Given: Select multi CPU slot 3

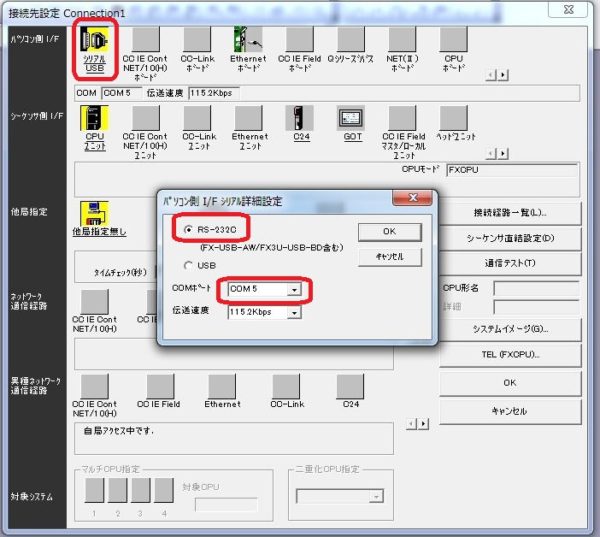Looking at the screenshot, I should pyautogui.click(x=141, y=490).
